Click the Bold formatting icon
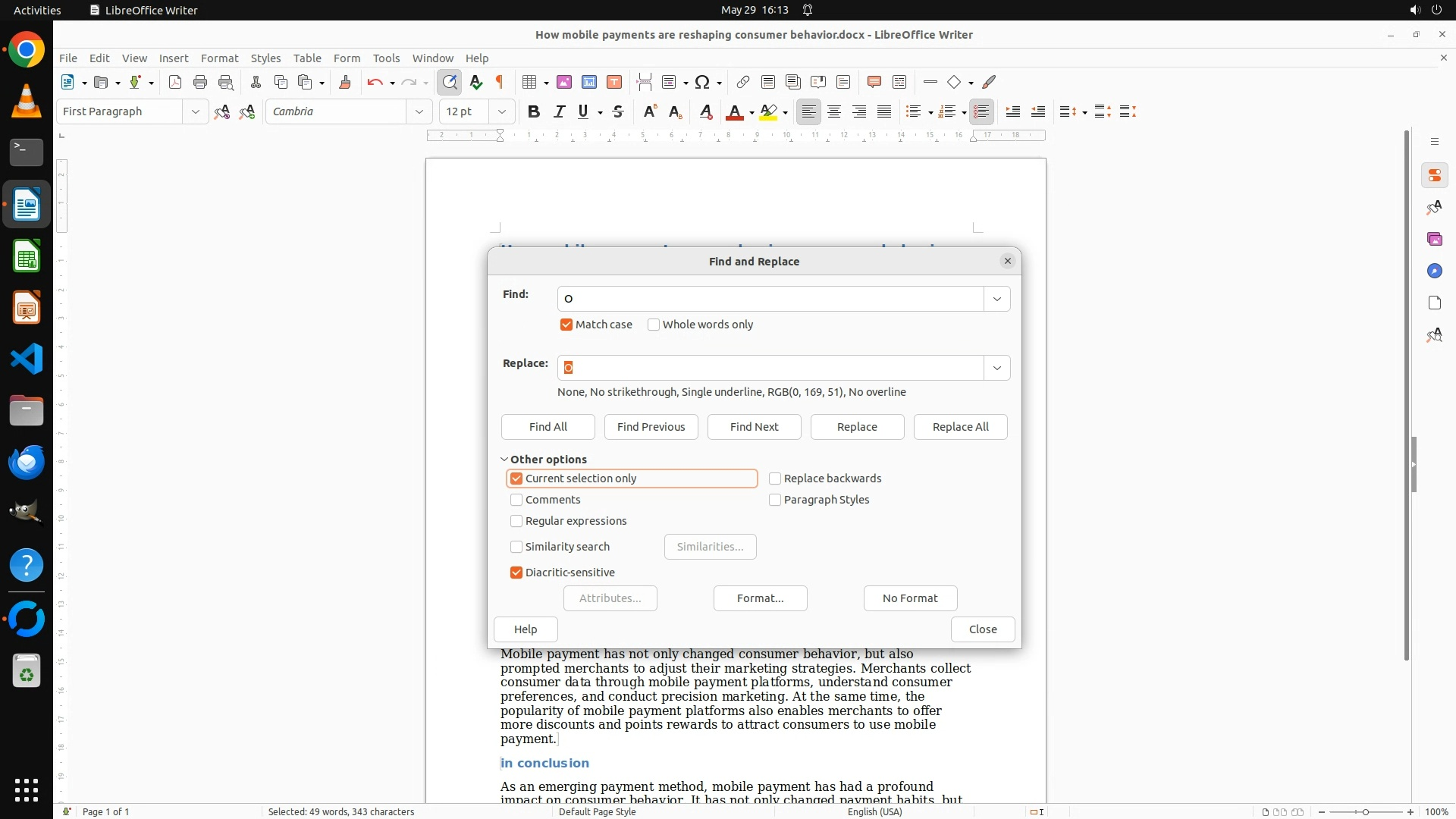The width and height of the screenshot is (1456, 819). (x=534, y=112)
